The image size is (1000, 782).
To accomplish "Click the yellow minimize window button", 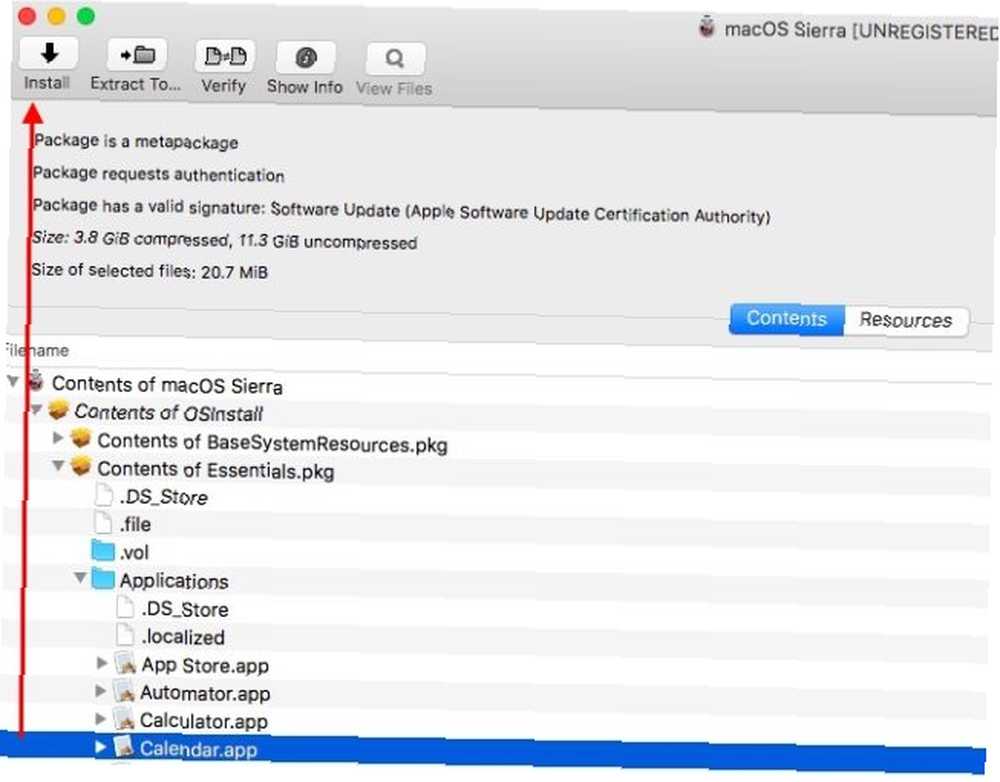I will pyautogui.click(x=56, y=15).
